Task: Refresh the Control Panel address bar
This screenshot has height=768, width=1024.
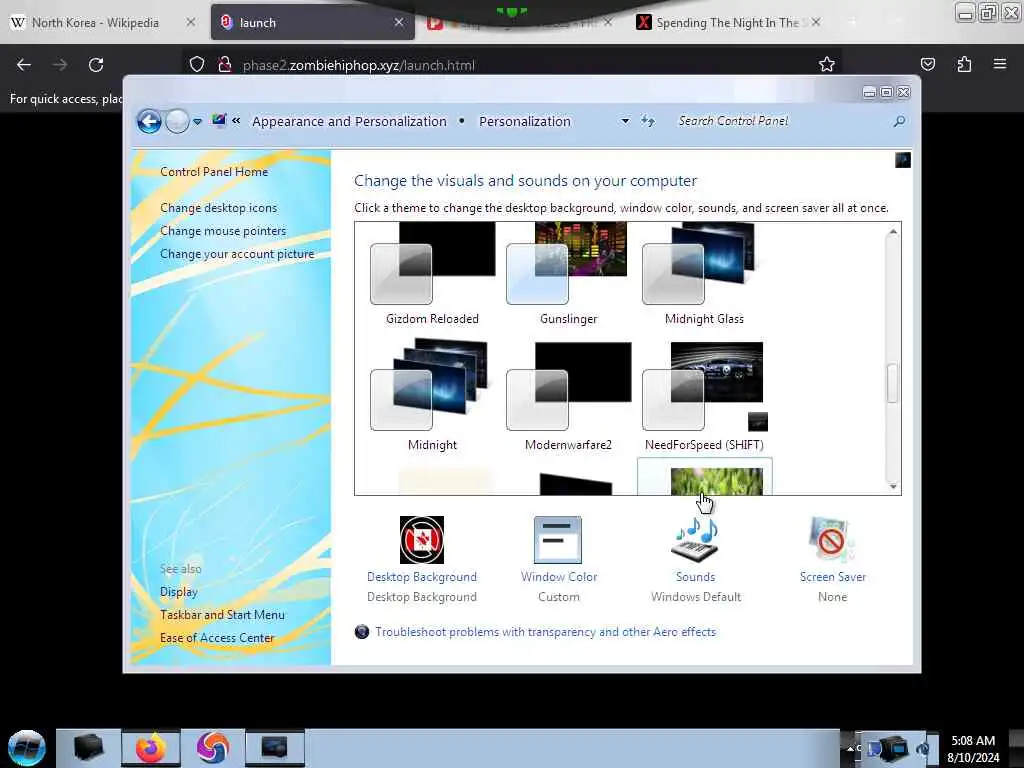Action: pos(648,121)
